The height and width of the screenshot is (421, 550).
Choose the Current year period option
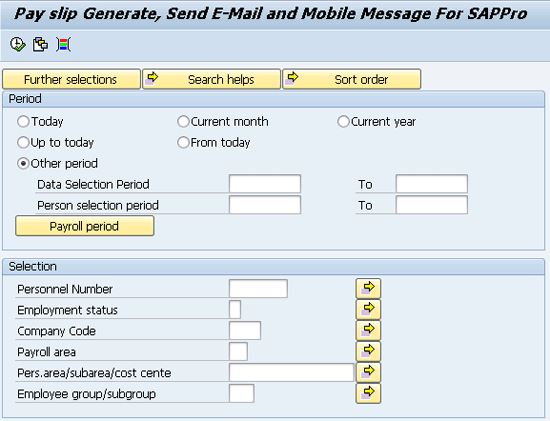[x=343, y=122]
